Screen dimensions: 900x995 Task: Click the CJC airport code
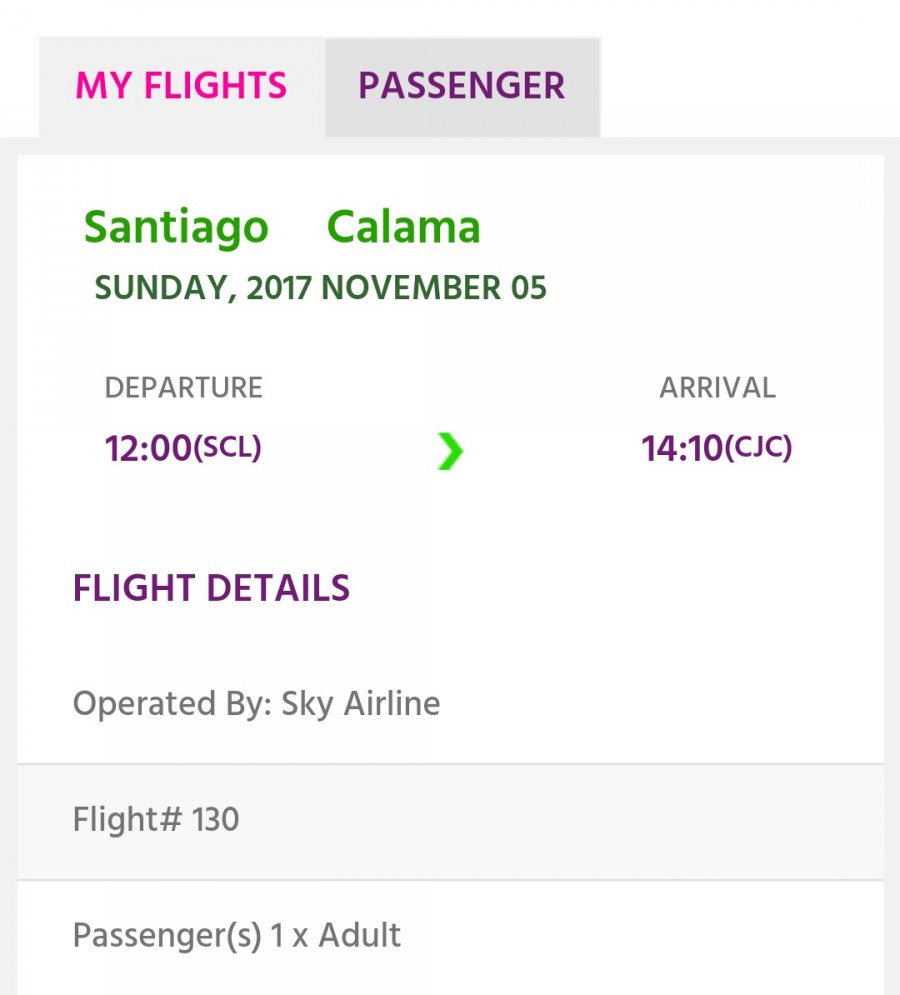pyautogui.click(x=758, y=448)
